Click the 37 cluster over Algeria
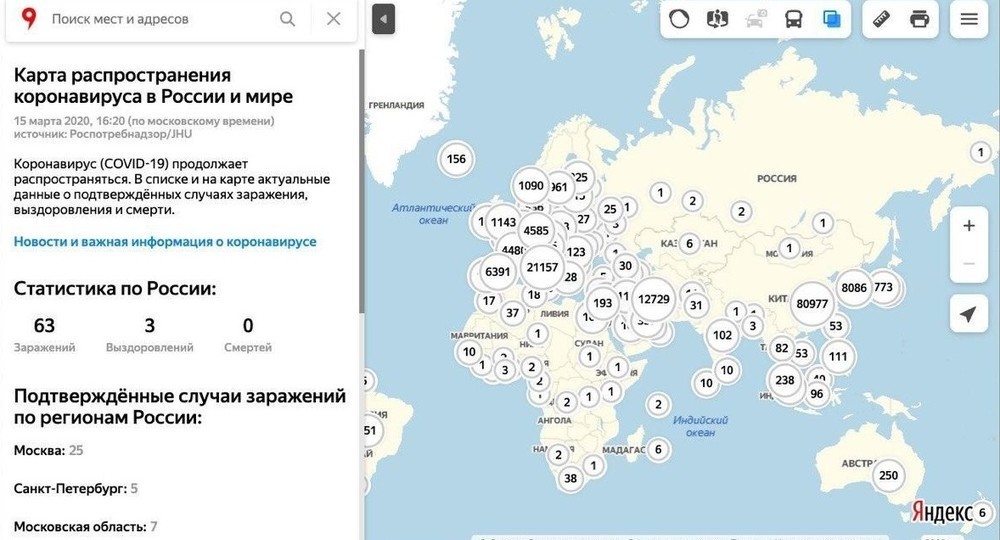The width and height of the screenshot is (1000, 540). [x=513, y=313]
